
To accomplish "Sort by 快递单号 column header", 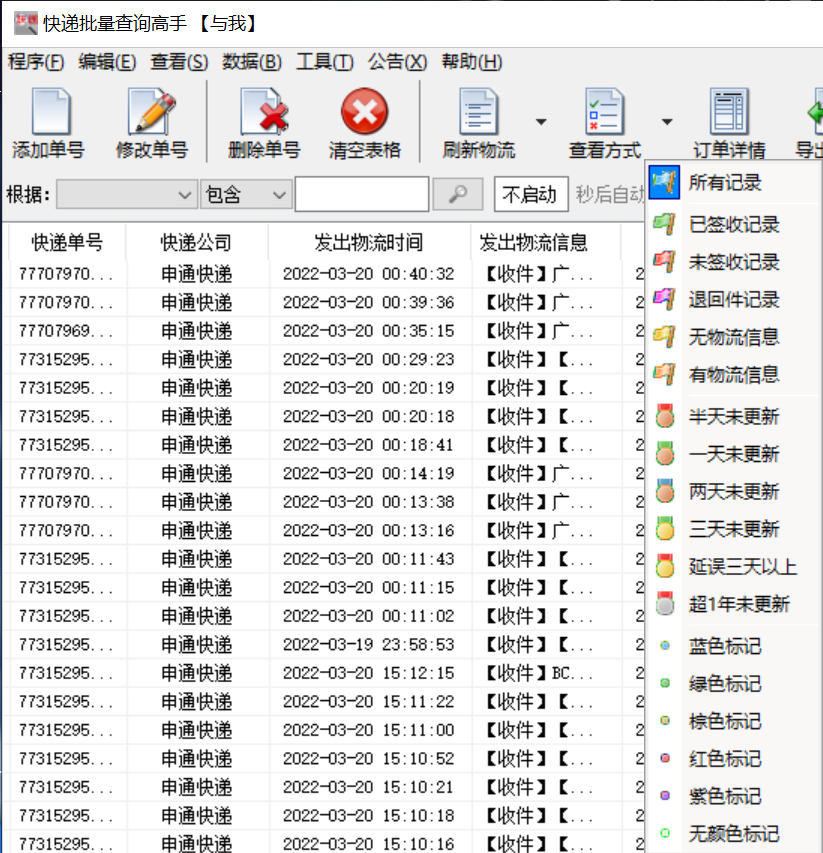I will tap(67, 242).
